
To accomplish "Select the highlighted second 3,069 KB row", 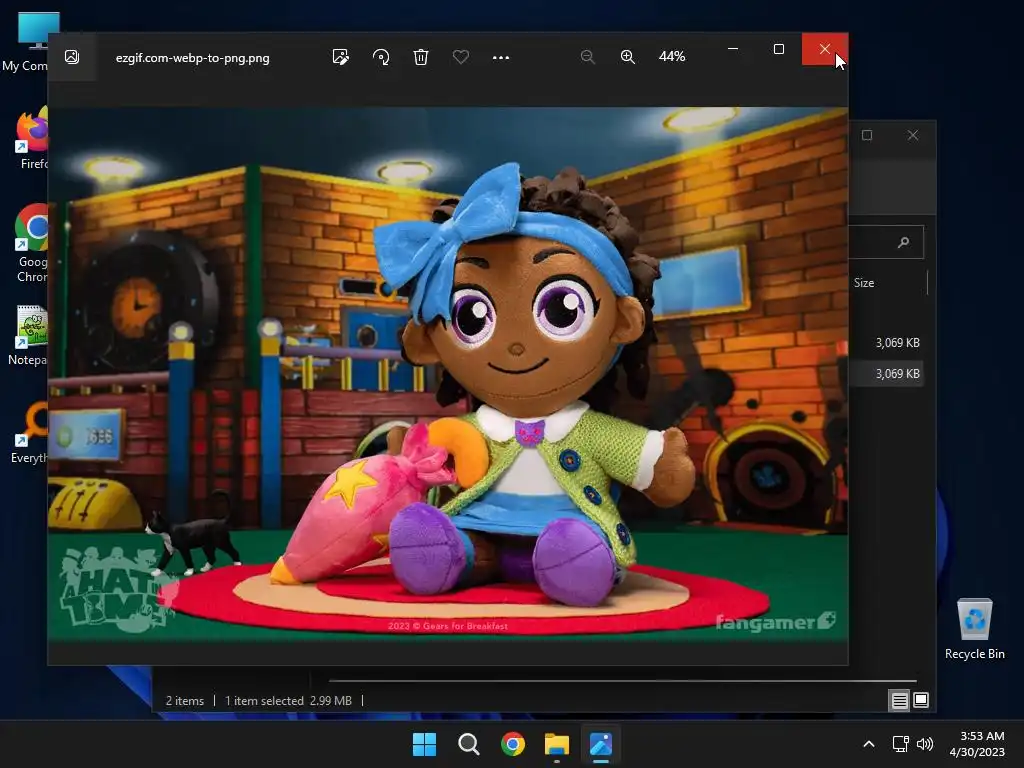I will 886,374.
